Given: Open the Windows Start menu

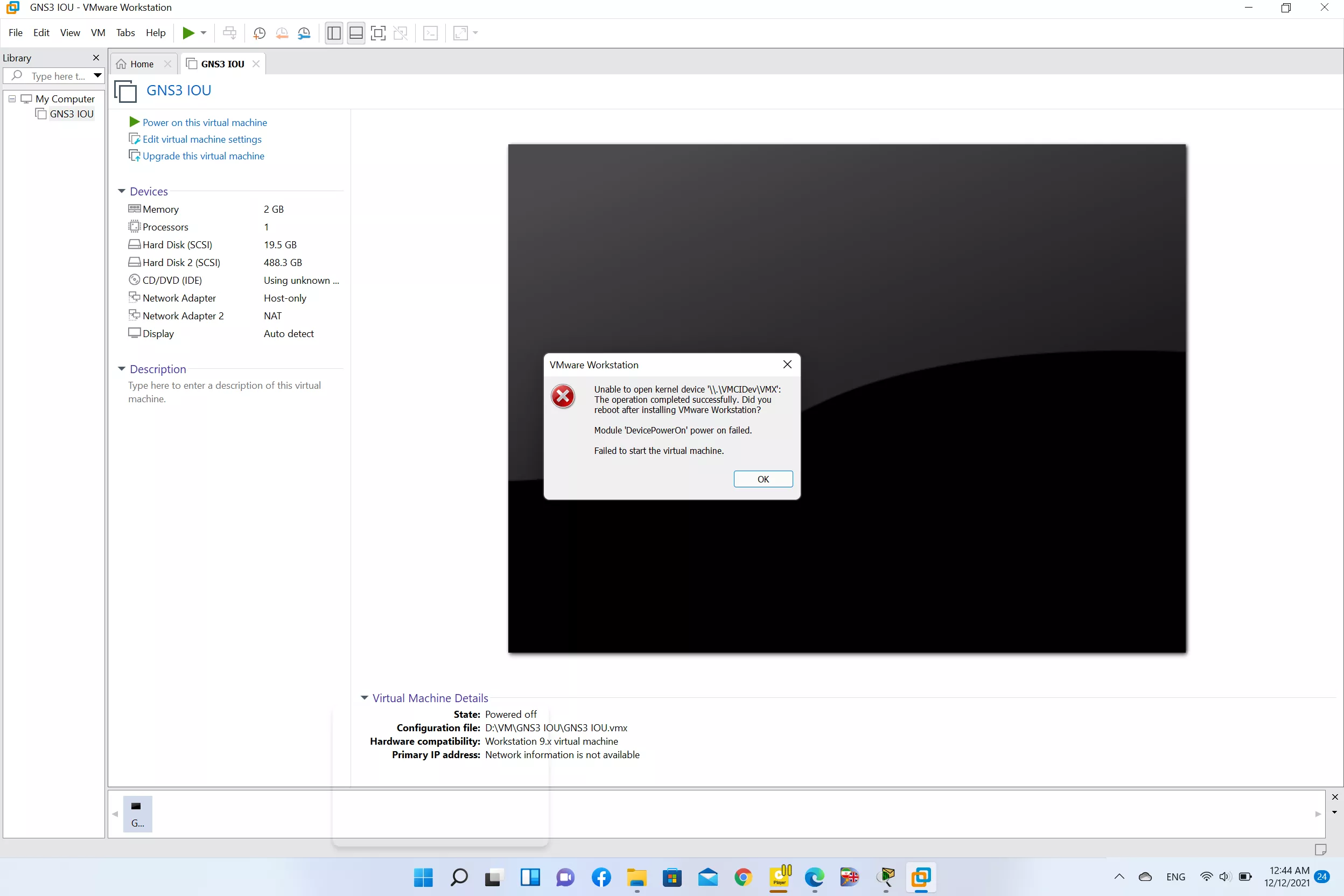Looking at the screenshot, I should [423, 877].
